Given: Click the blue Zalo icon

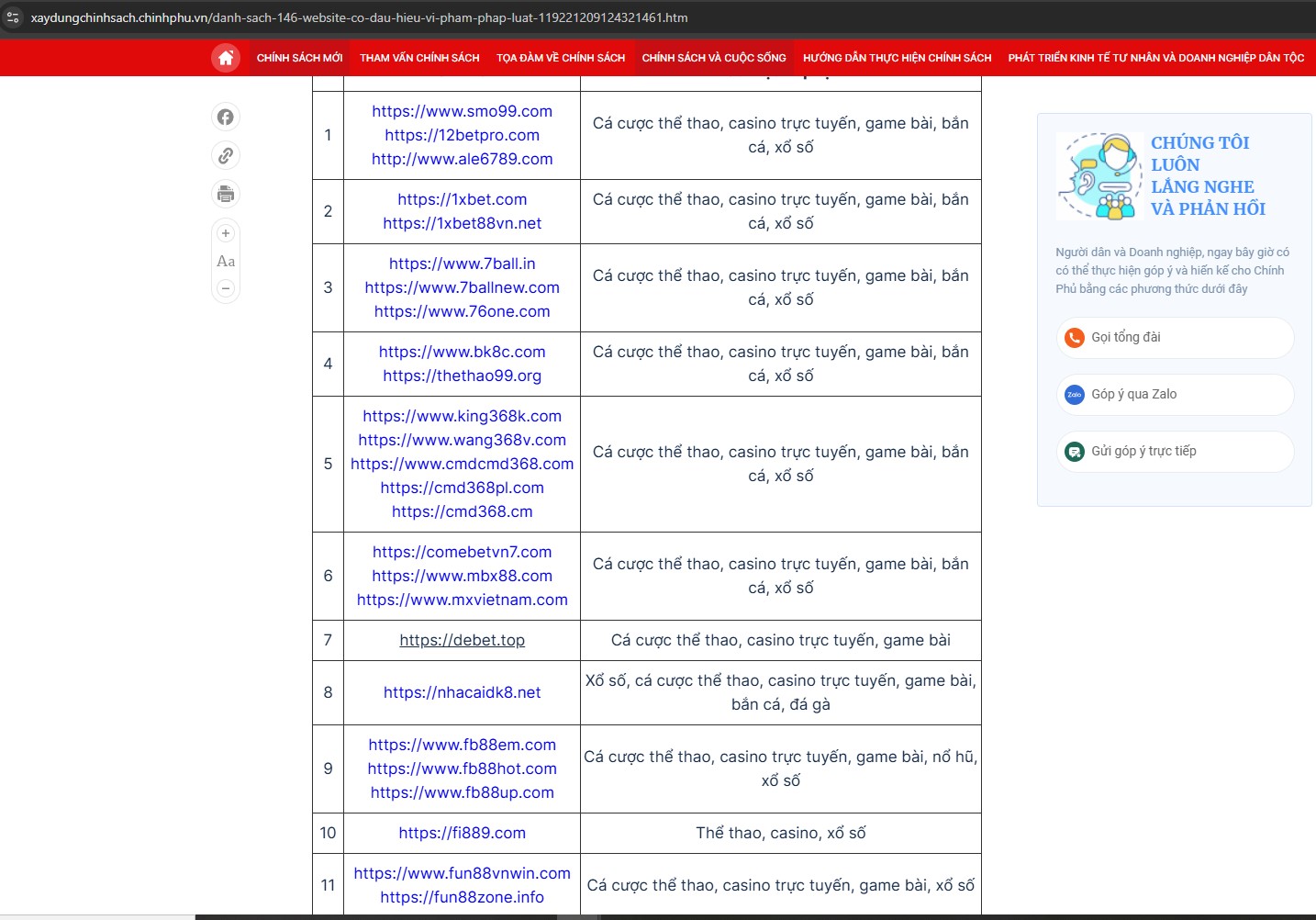Looking at the screenshot, I should 1074,395.
